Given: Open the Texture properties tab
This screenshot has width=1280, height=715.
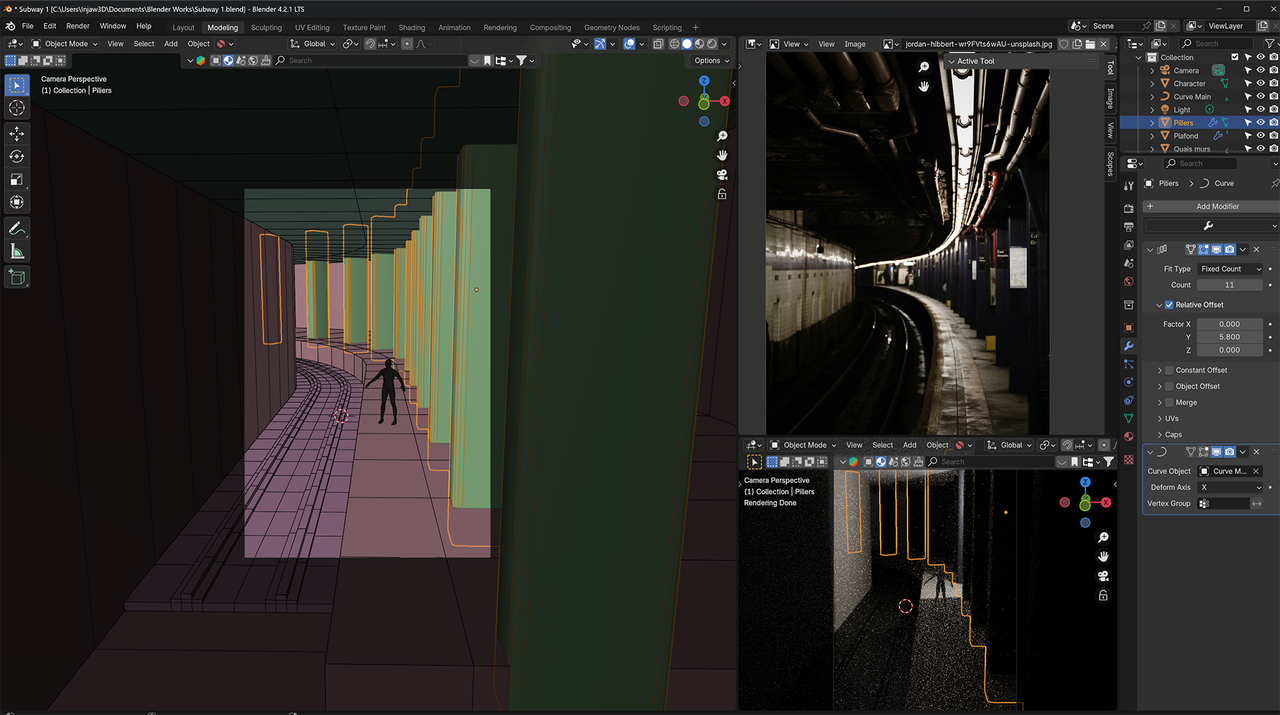Looking at the screenshot, I should click(1129, 459).
